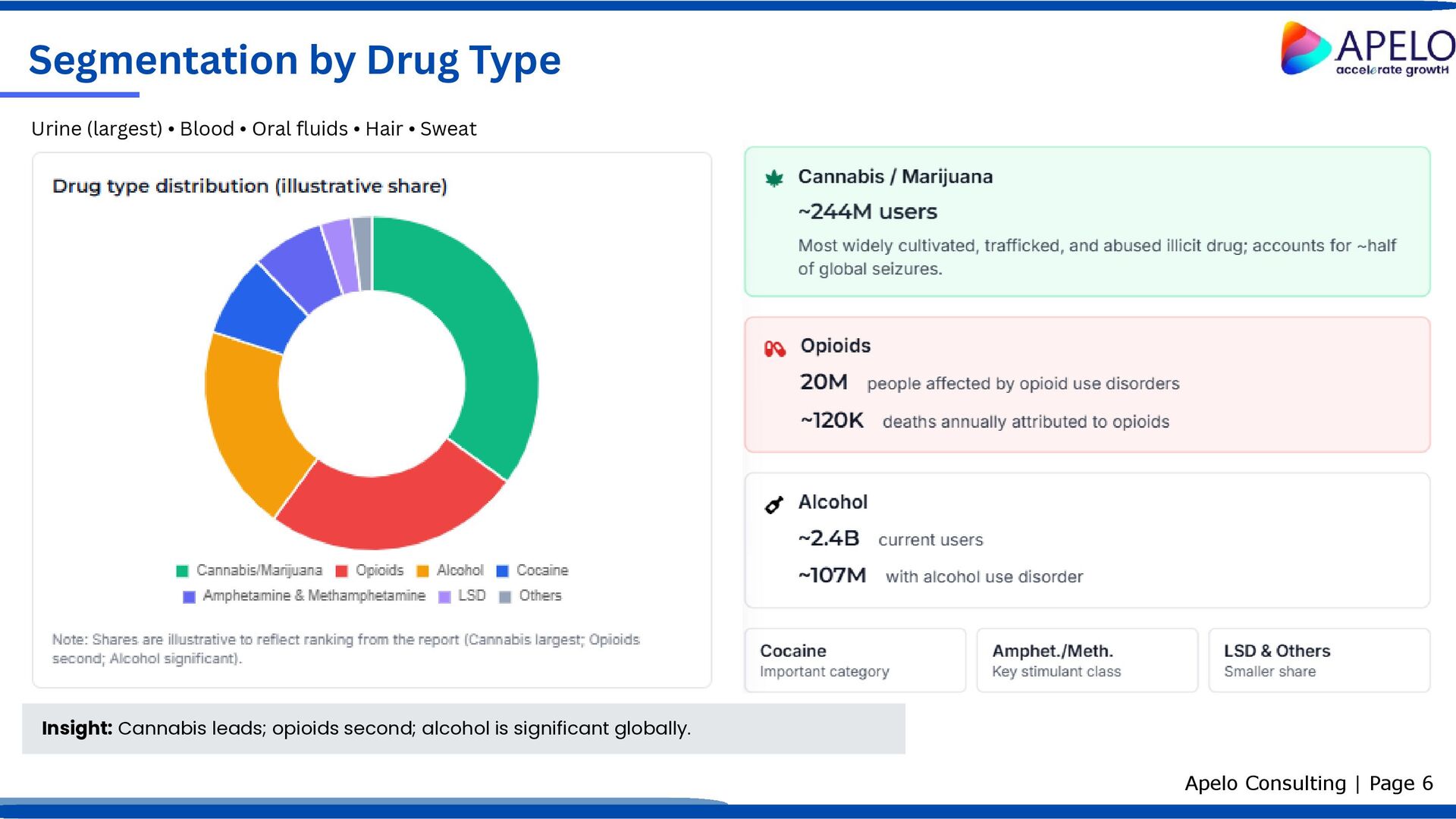Click the Segmentation by Drug Type title
This screenshot has height=819, width=1456.
(294, 61)
